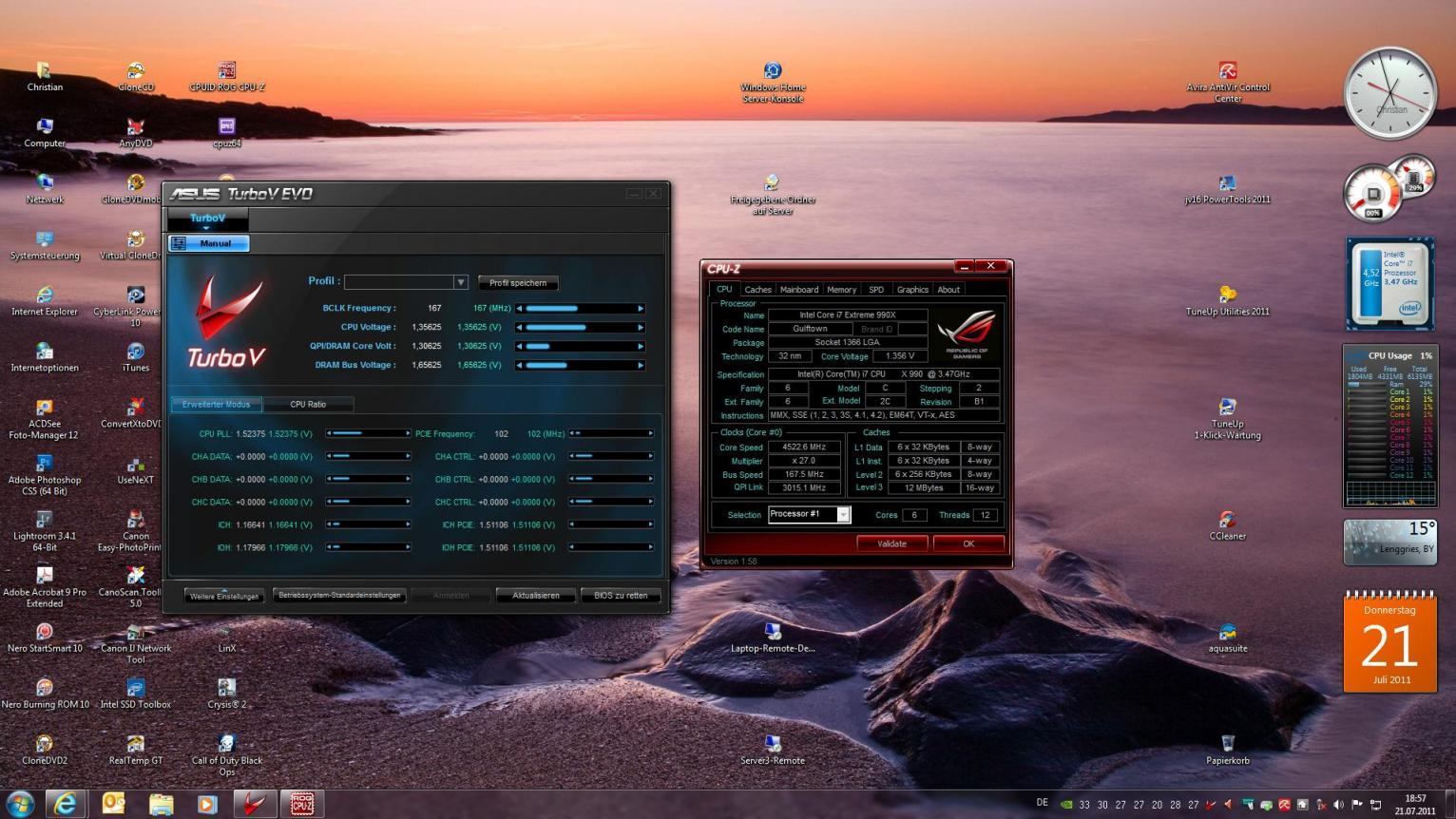Open the Adobe Photoshop CS5 desktop icon
This screenshot has width=1456, height=819.
click(x=45, y=474)
